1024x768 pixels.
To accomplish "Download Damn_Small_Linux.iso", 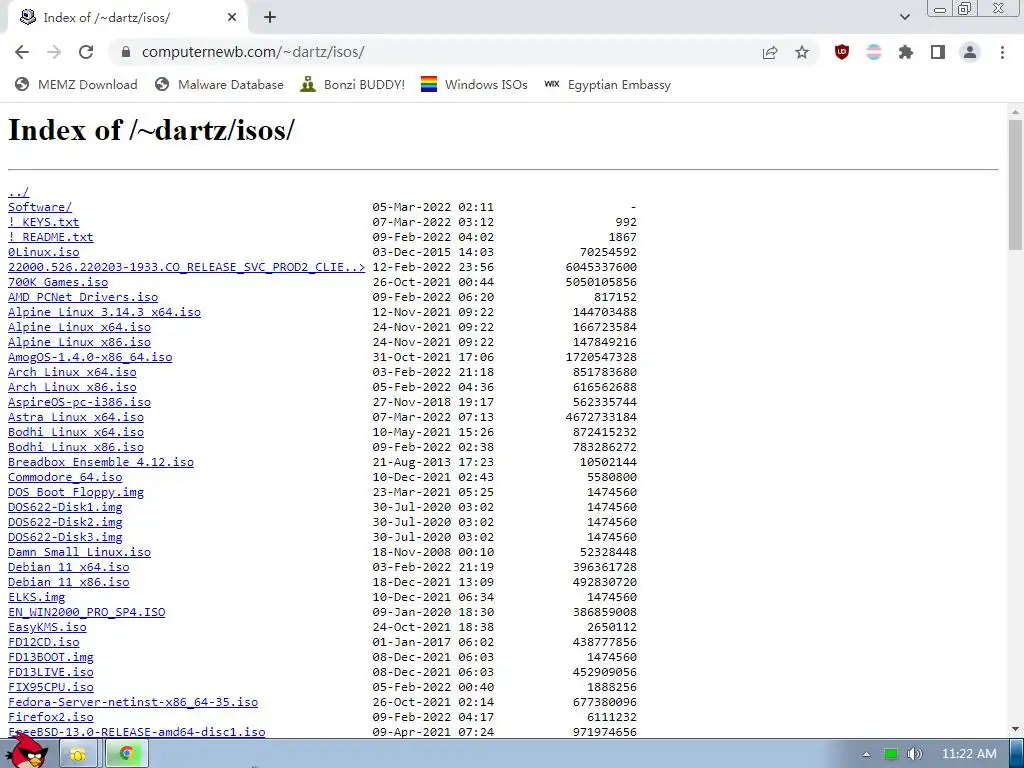I will pos(79,552).
